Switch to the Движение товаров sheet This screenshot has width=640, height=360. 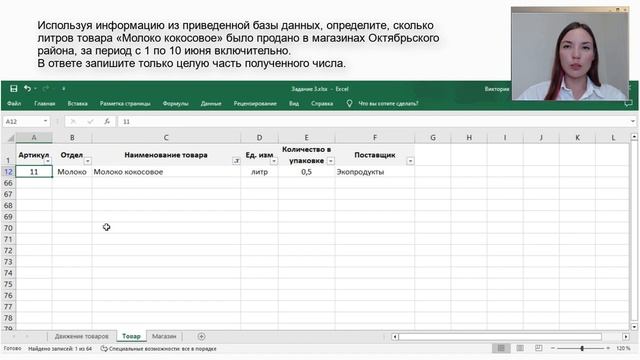tap(82, 336)
